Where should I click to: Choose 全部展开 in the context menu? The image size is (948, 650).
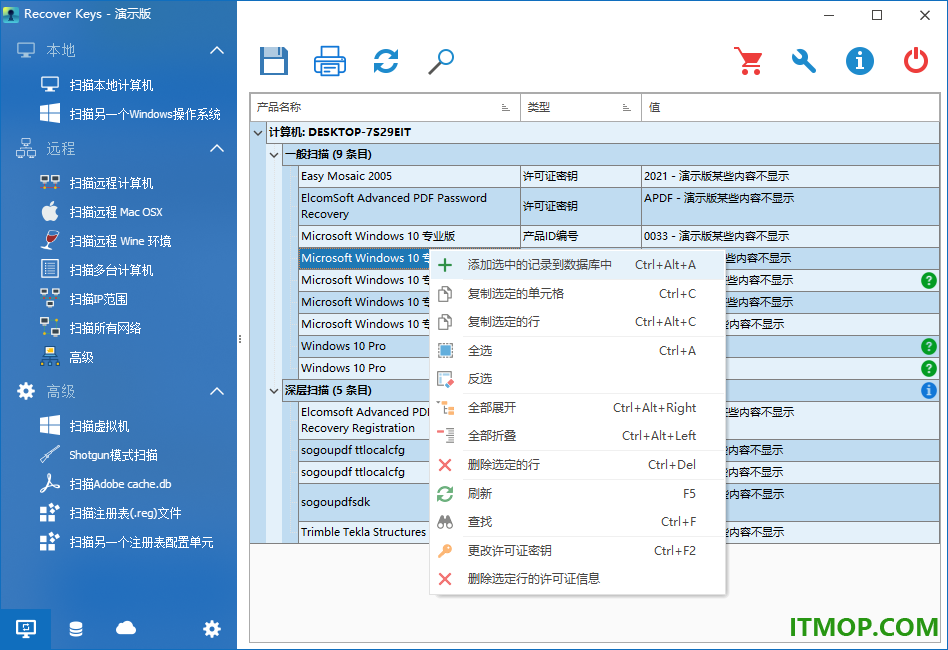[x=577, y=408]
